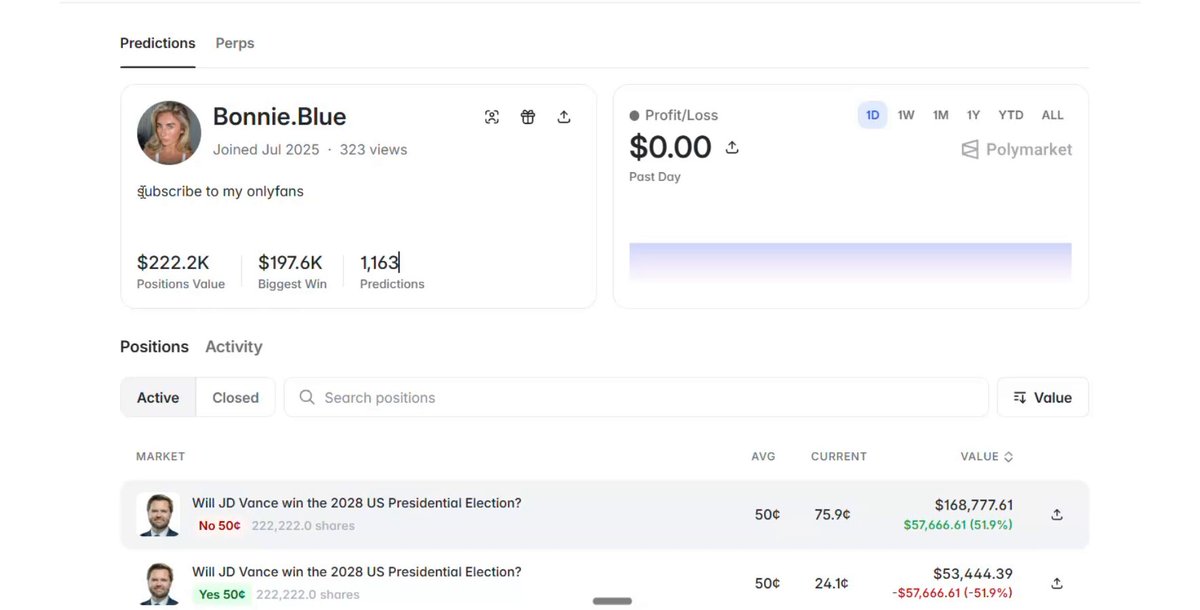The height and width of the screenshot is (610, 1200).
Task: Open the Bonnie.Blue profile picture
Action: (x=169, y=132)
